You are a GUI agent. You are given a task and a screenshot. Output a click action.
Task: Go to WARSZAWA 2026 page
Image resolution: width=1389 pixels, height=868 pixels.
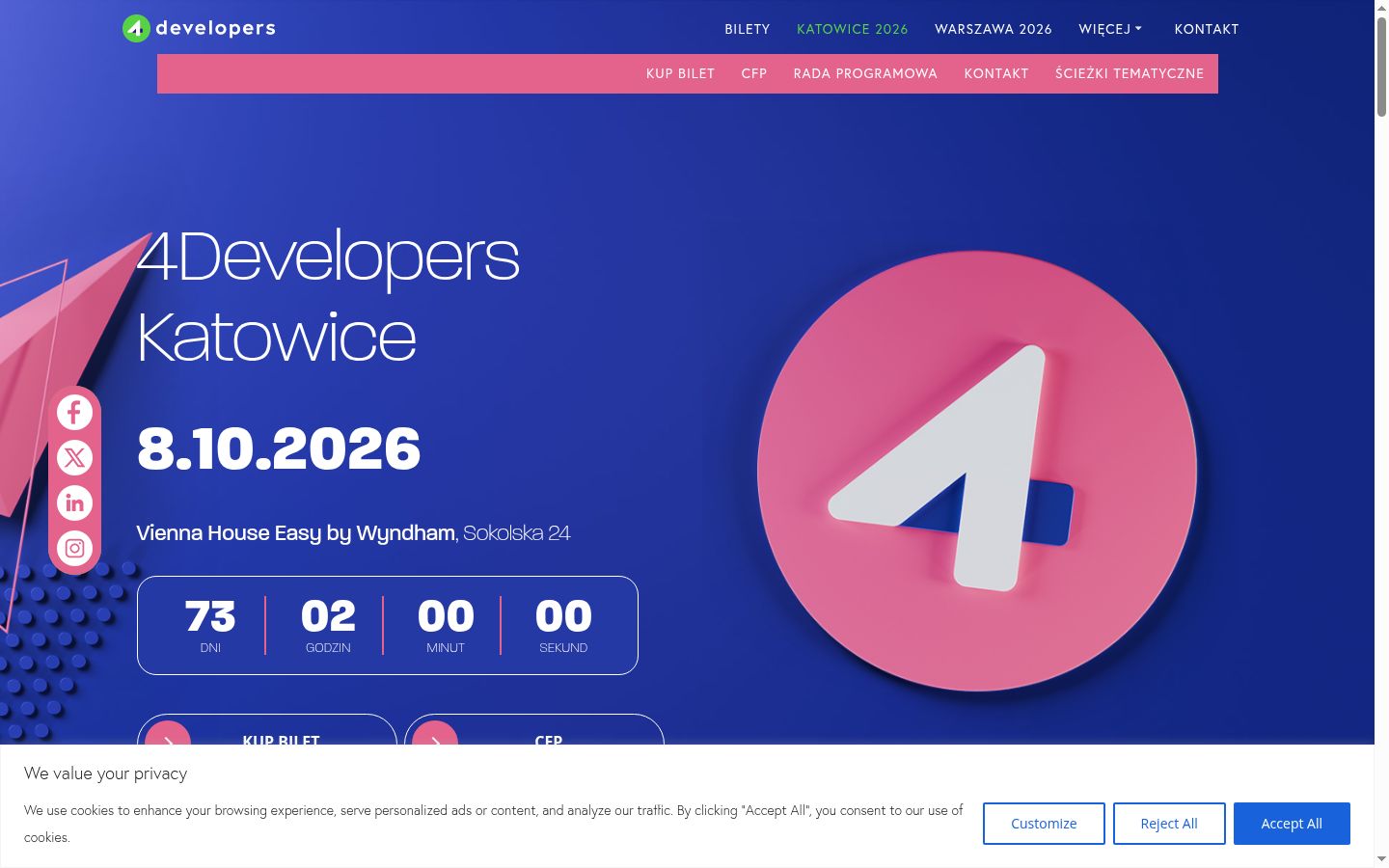[994, 29]
